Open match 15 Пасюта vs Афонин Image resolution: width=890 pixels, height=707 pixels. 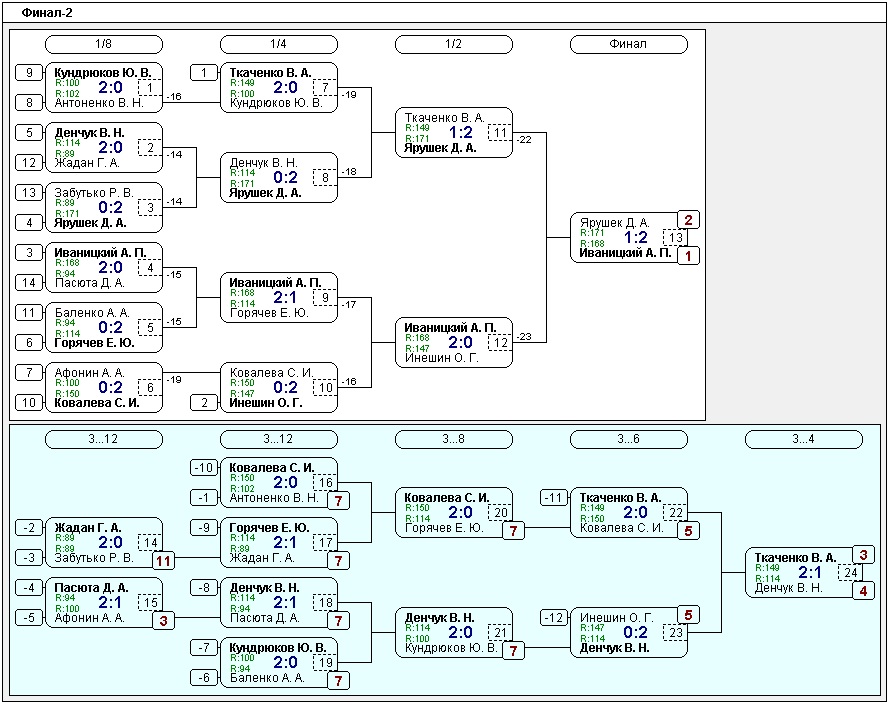[x=104, y=603]
